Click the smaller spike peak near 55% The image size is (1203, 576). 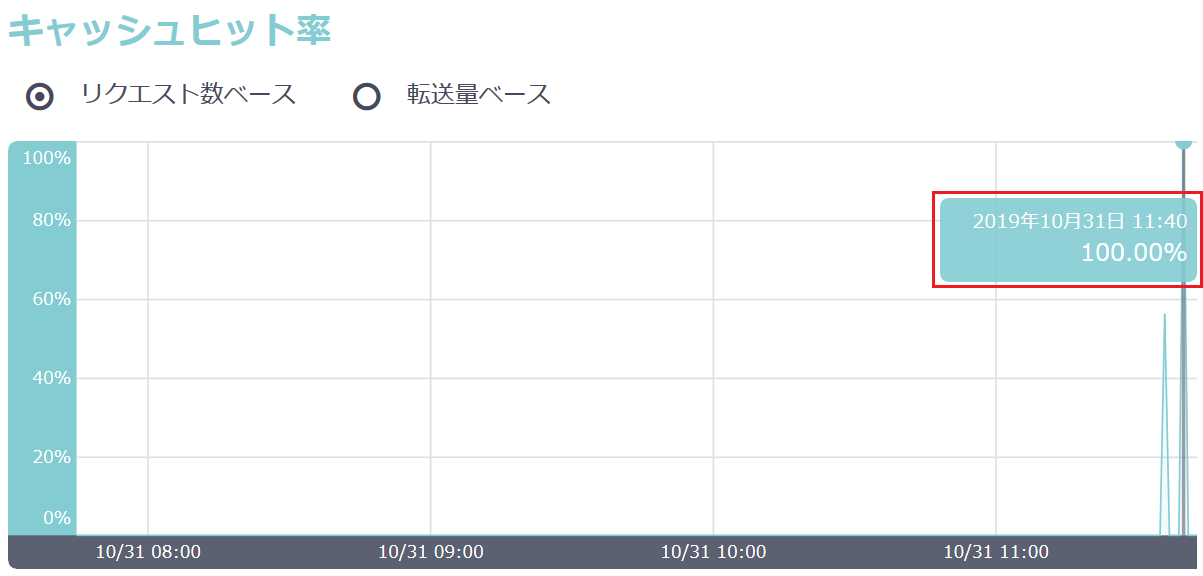[x=1165, y=315]
